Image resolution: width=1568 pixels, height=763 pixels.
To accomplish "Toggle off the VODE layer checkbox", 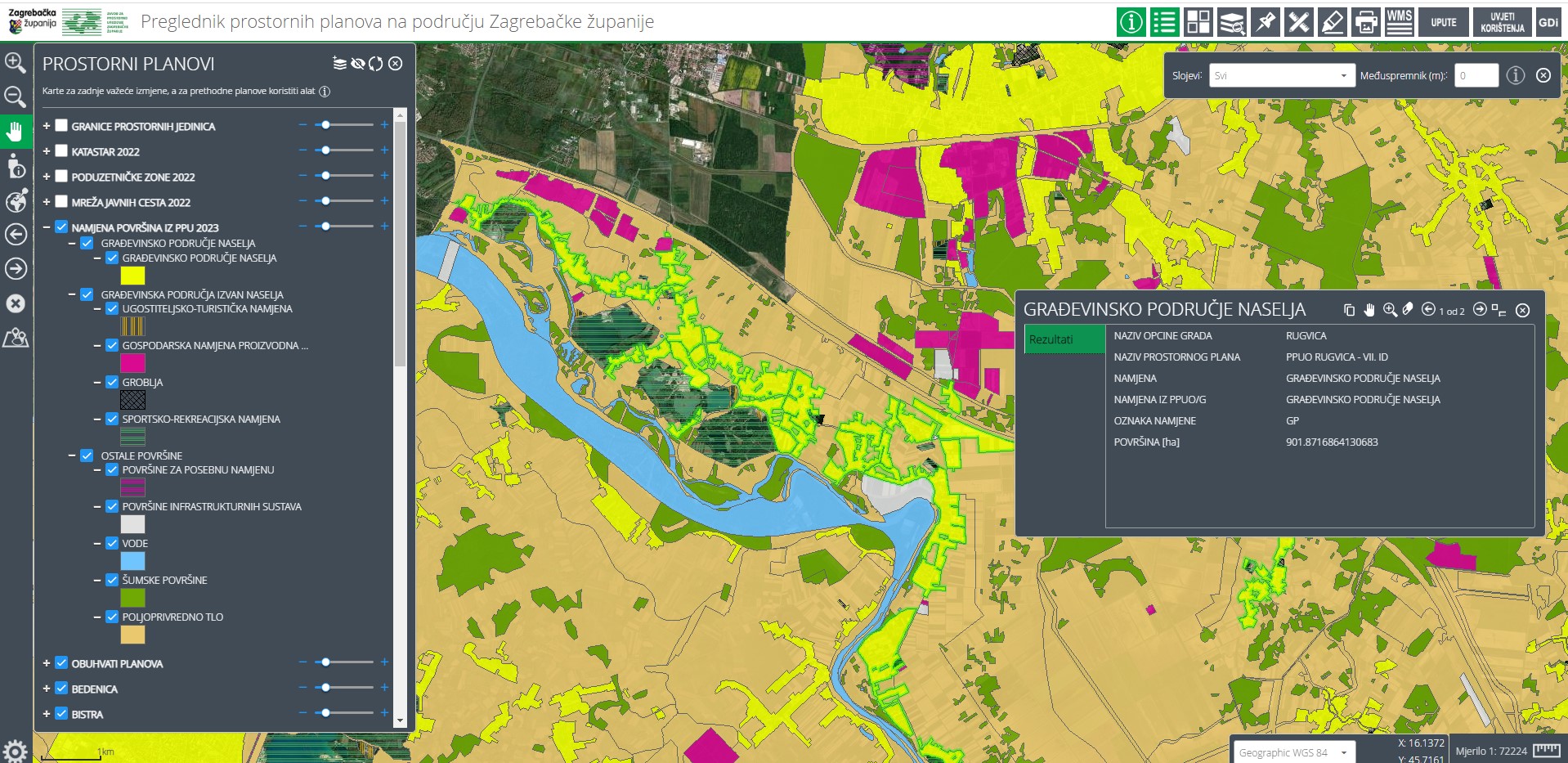I will [x=112, y=543].
